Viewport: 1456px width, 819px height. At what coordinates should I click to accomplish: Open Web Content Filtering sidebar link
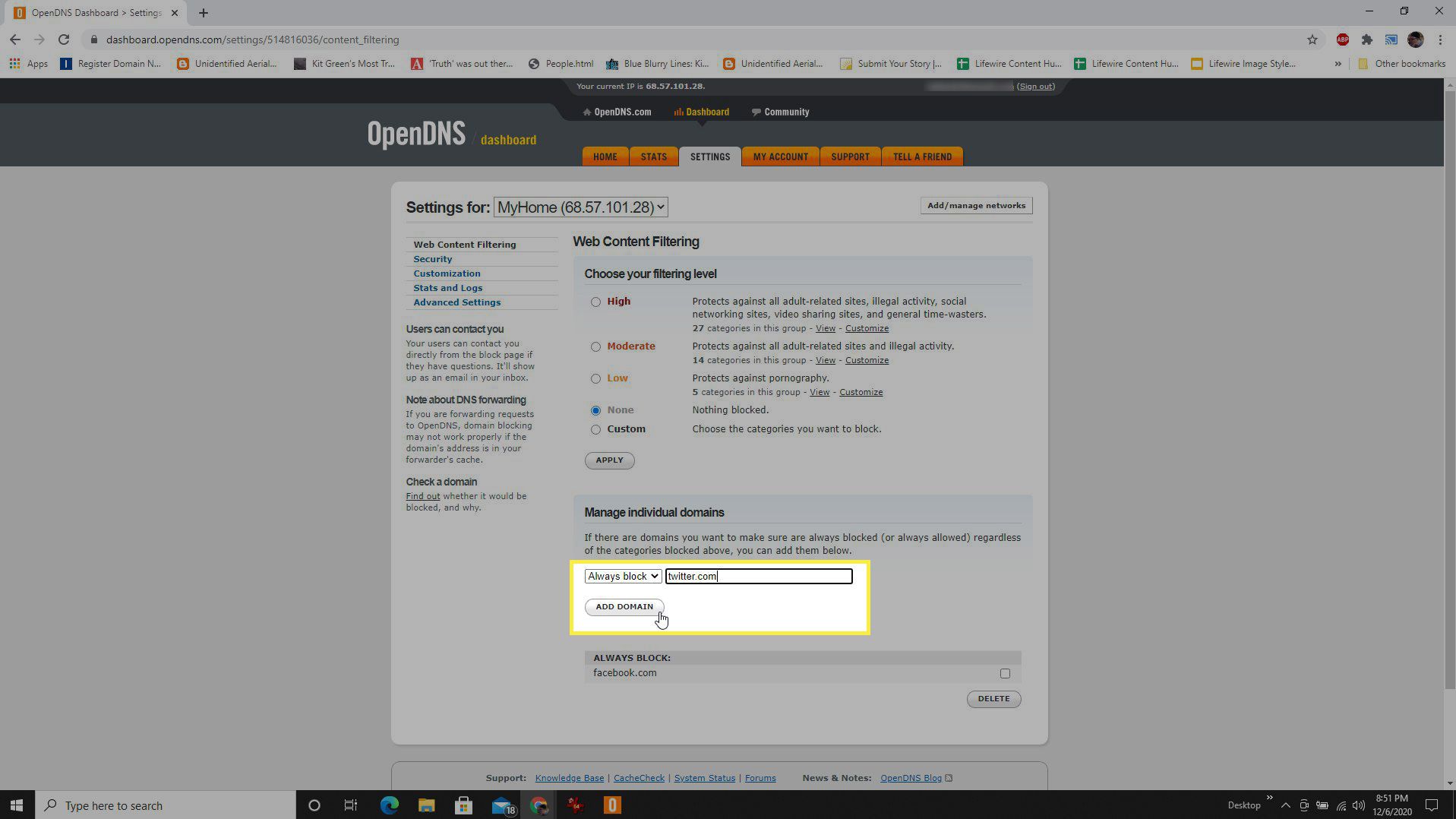(x=465, y=245)
